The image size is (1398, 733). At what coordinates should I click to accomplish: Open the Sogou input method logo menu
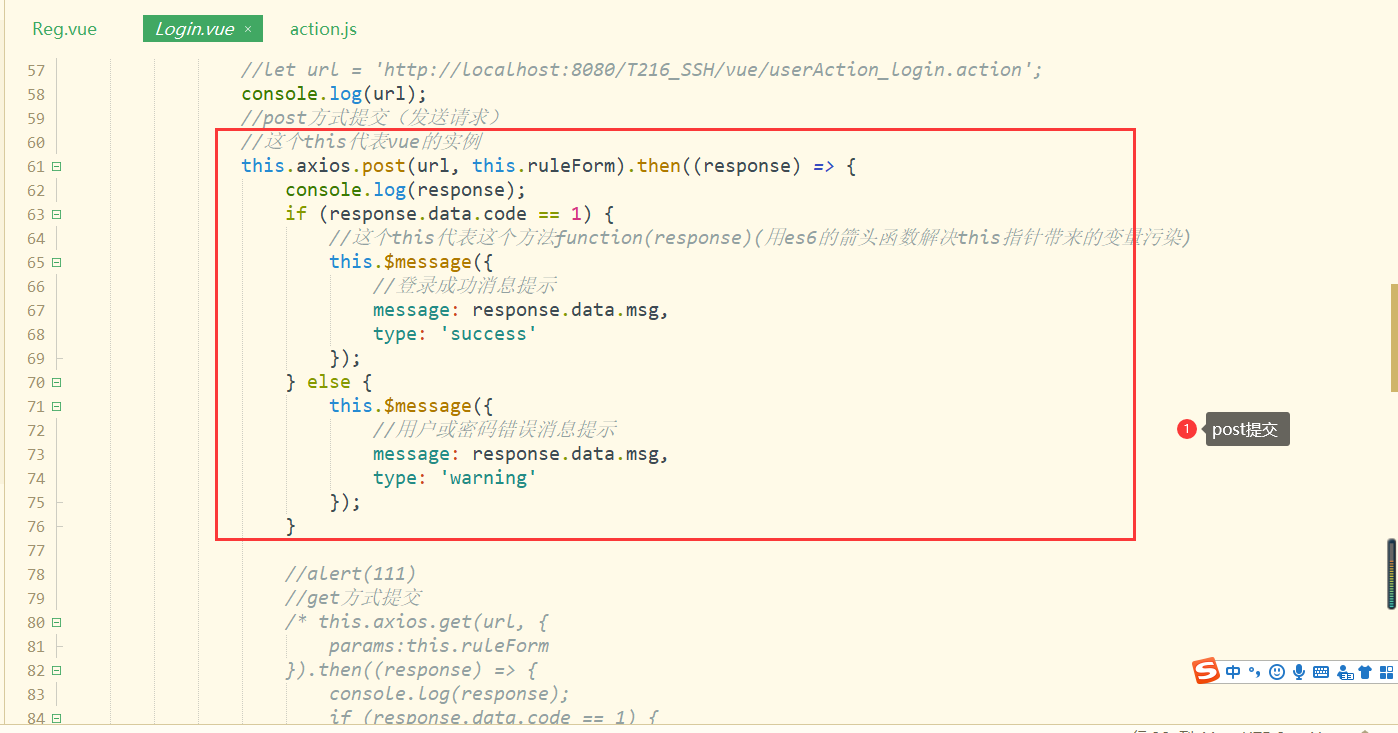(x=1206, y=672)
